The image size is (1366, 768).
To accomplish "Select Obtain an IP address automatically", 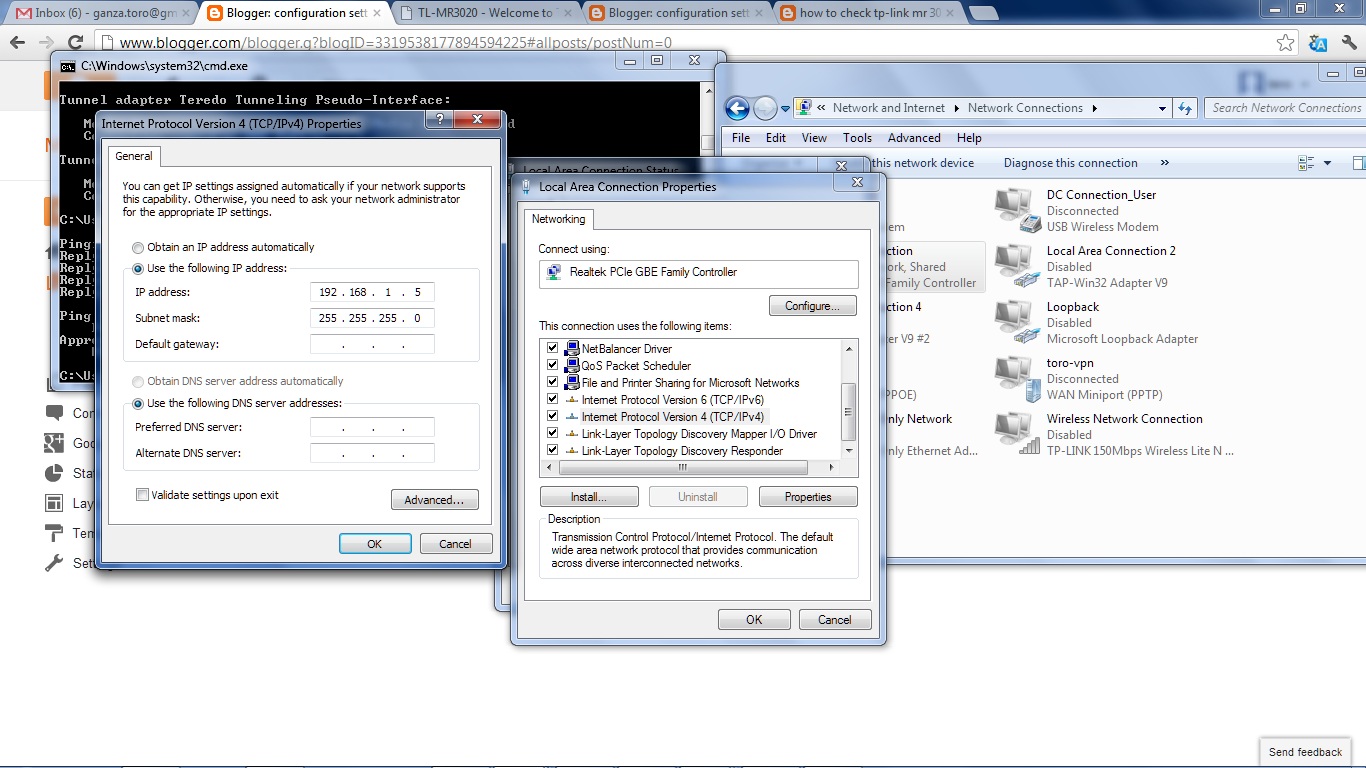I will coord(136,247).
